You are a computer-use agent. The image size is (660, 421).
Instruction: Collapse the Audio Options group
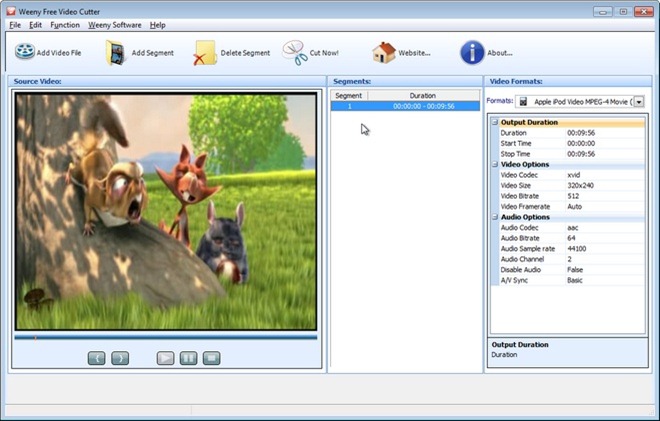[495, 217]
